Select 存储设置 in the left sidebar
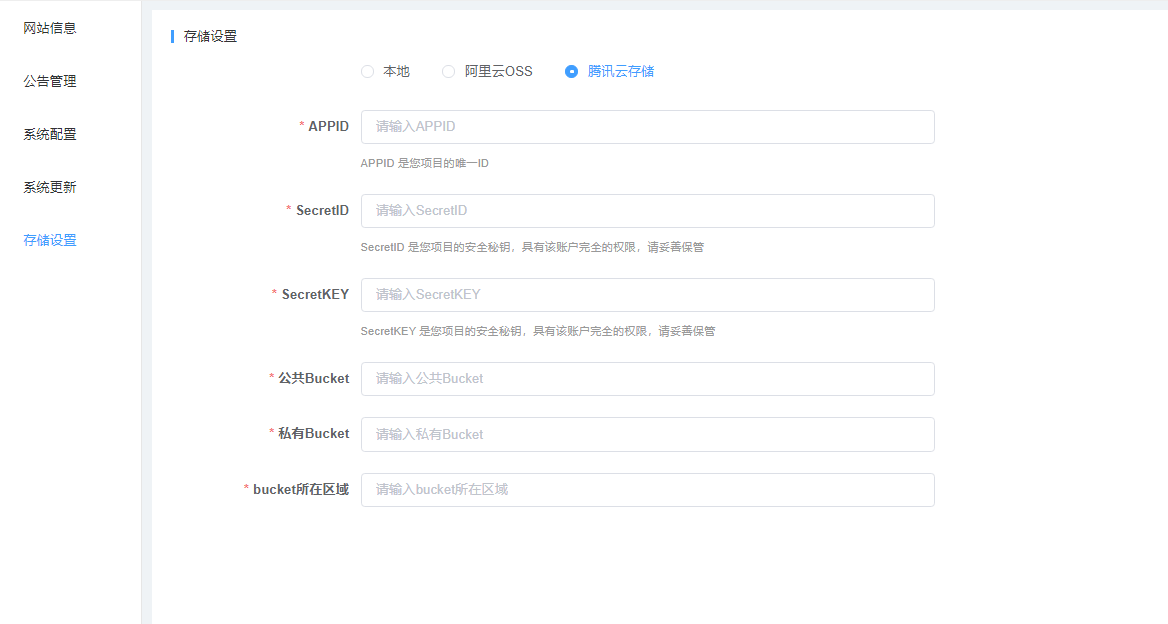1168x624 pixels. [50, 240]
